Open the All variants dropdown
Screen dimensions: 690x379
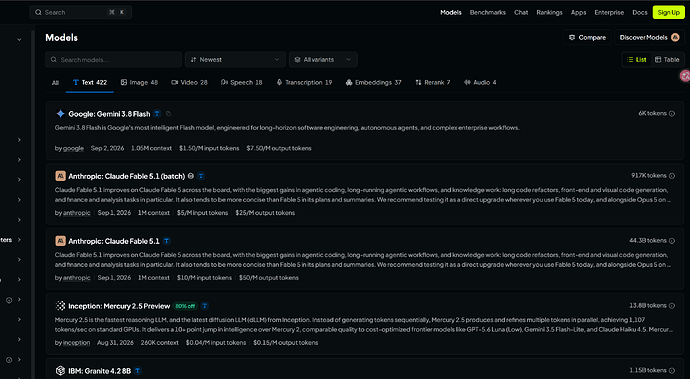click(x=323, y=59)
